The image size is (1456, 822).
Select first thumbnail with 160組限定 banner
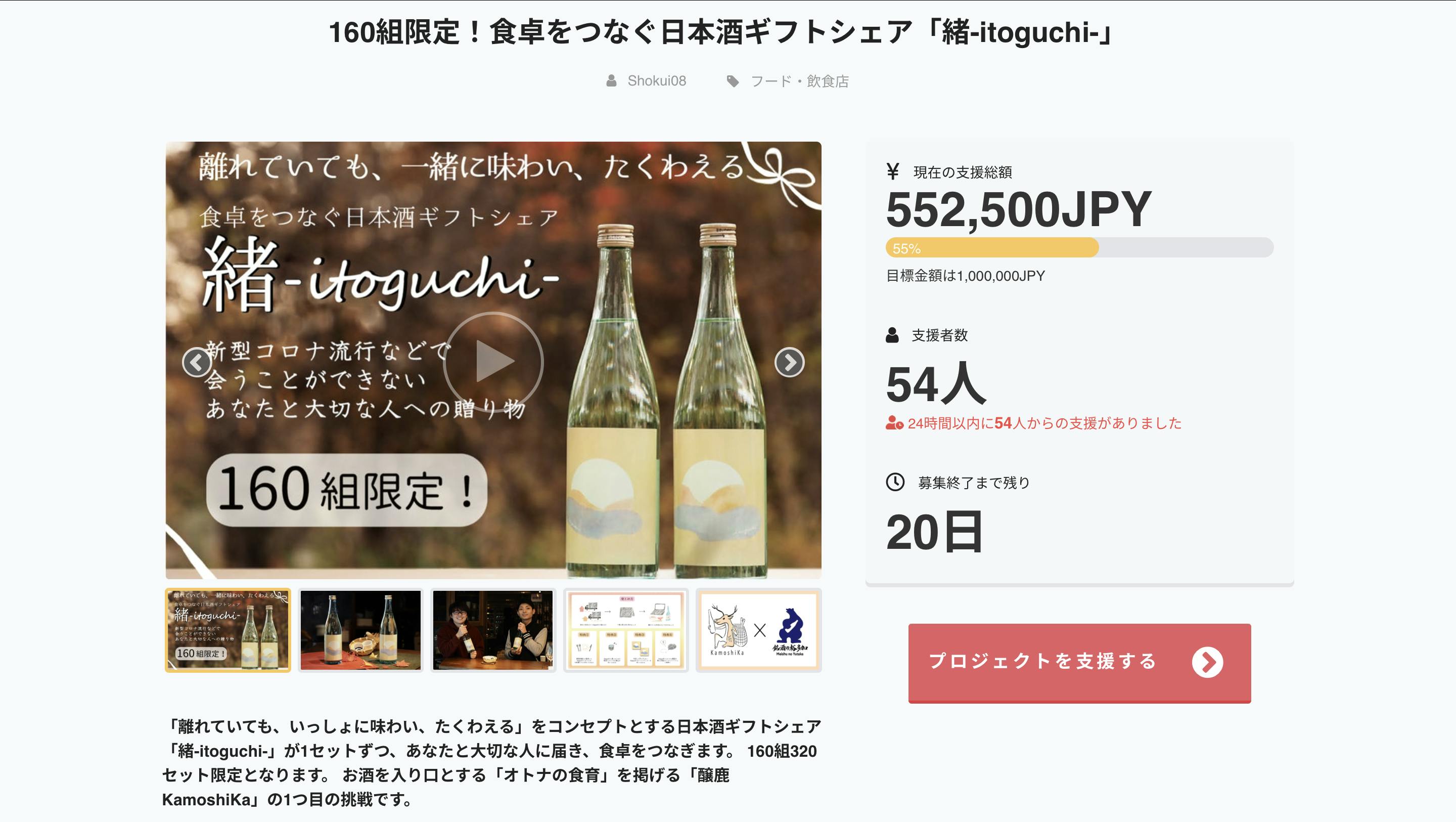pos(228,630)
